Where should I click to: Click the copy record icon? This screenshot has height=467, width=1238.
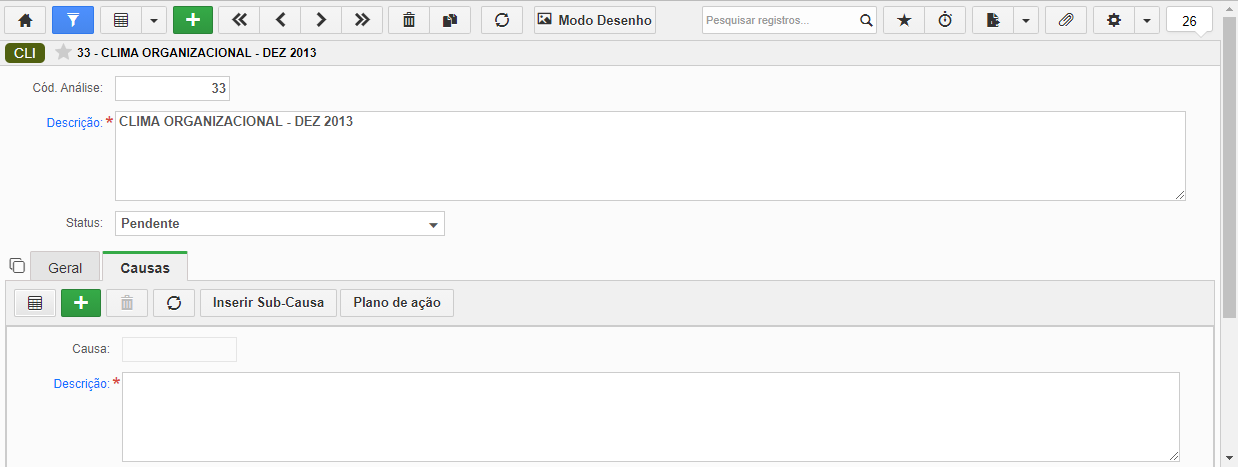pos(450,20)
